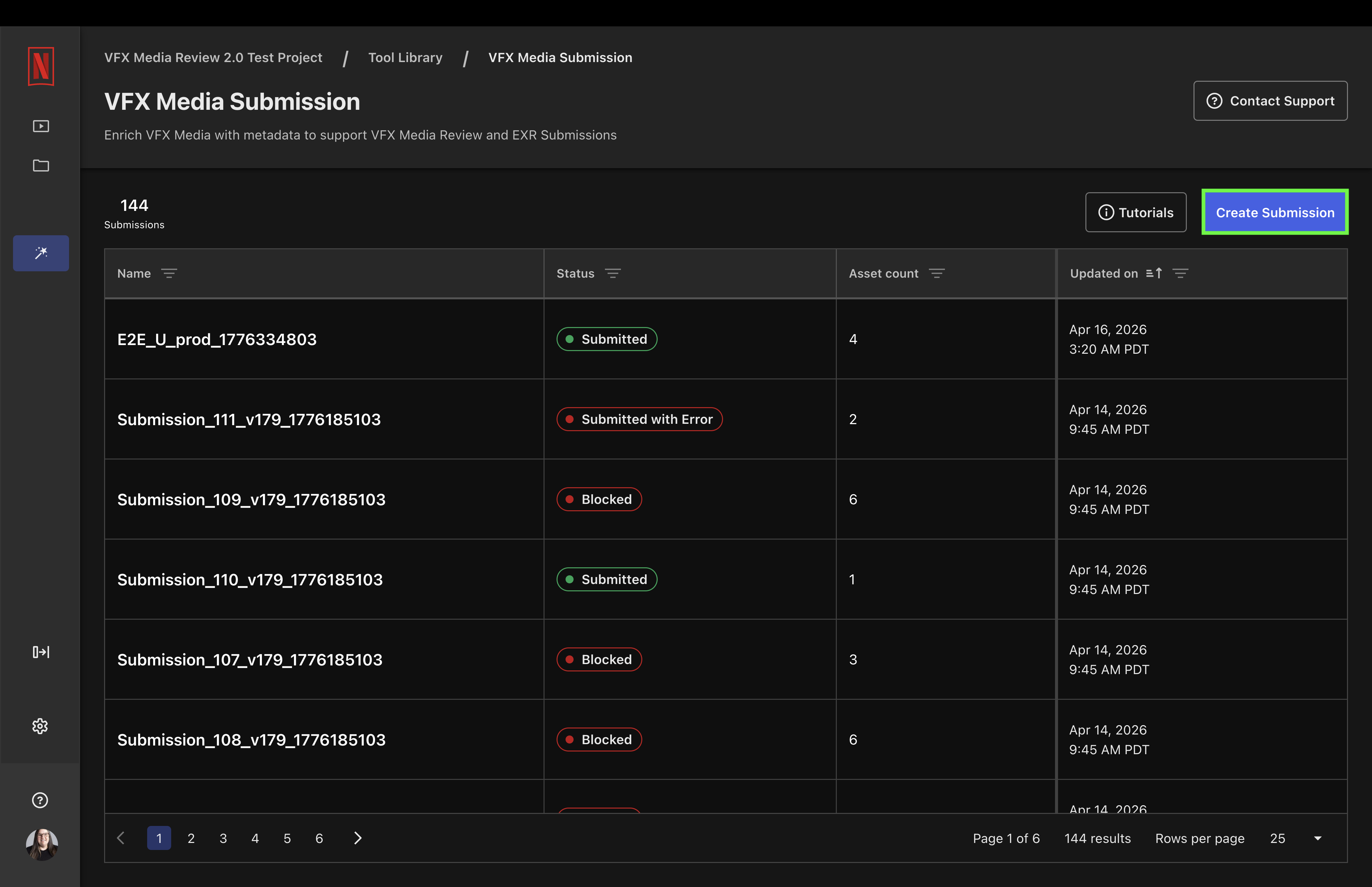Open Submission_111_v179_1776185103 row

pyautogui.click(x=725, y=419)
